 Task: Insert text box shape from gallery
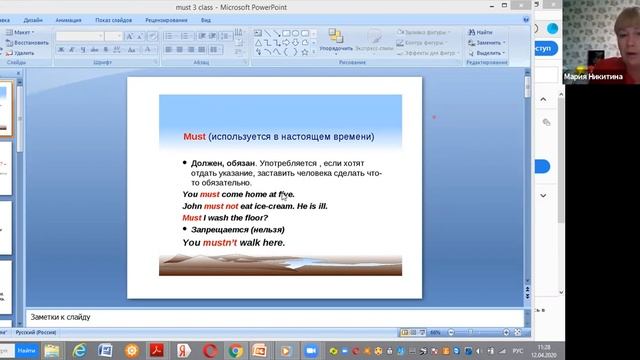(x=258, y=33)
